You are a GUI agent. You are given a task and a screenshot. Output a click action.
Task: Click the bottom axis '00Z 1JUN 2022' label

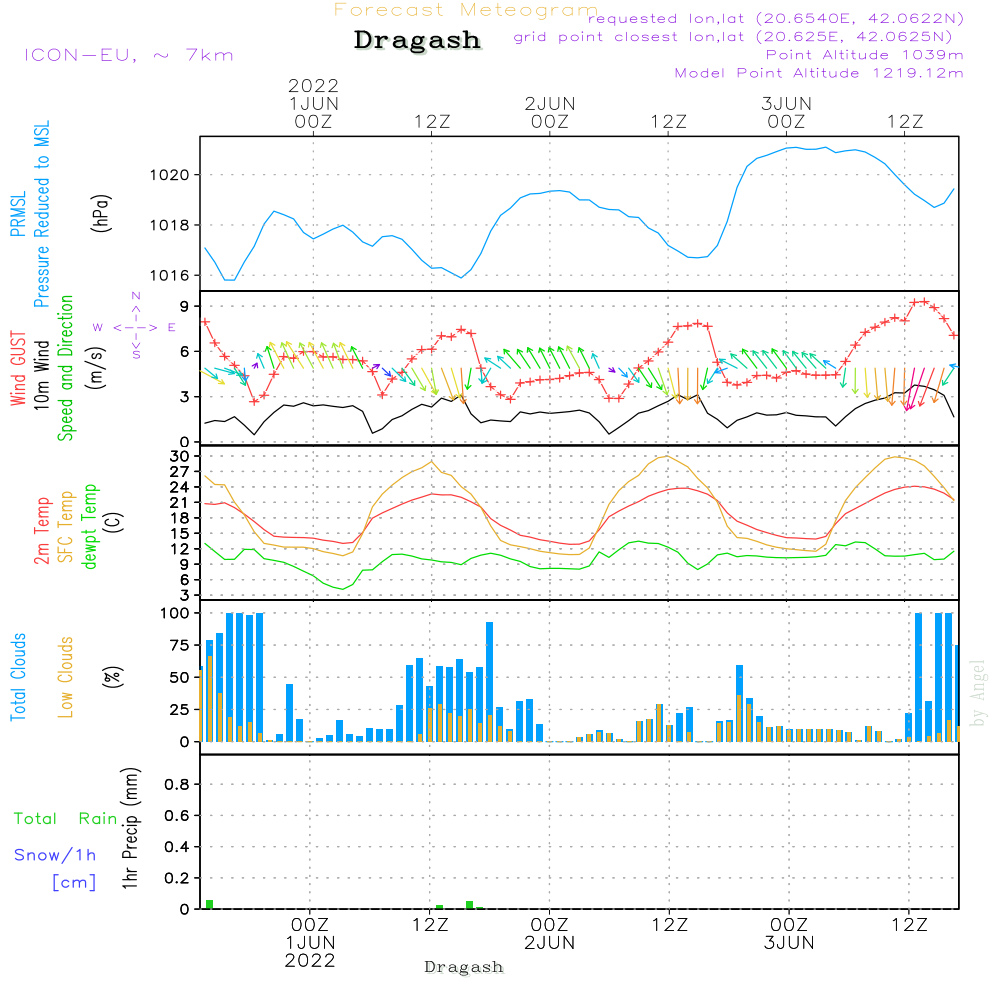[x=310, y=943]
